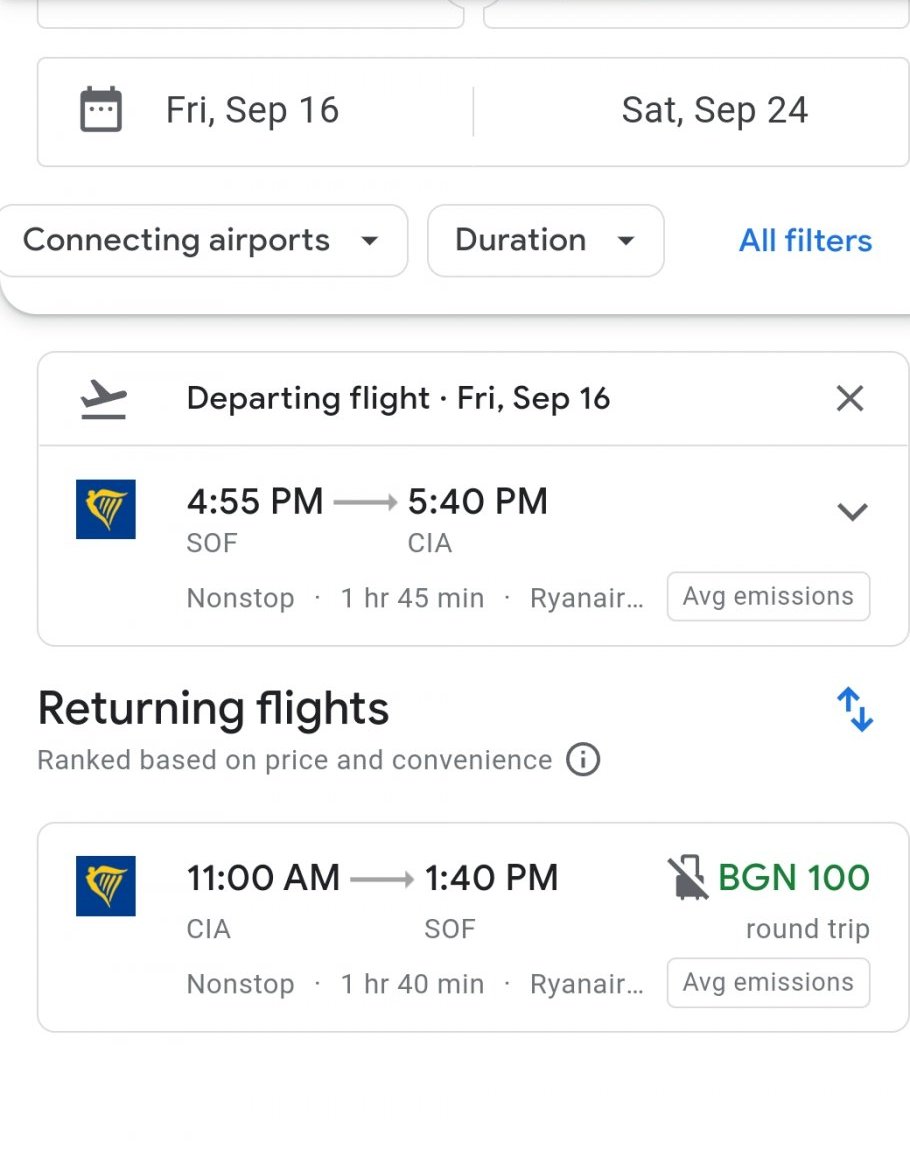Click the BGN 100 round trip price
This screenshot has height=1153, width=910.
(794, 878)
